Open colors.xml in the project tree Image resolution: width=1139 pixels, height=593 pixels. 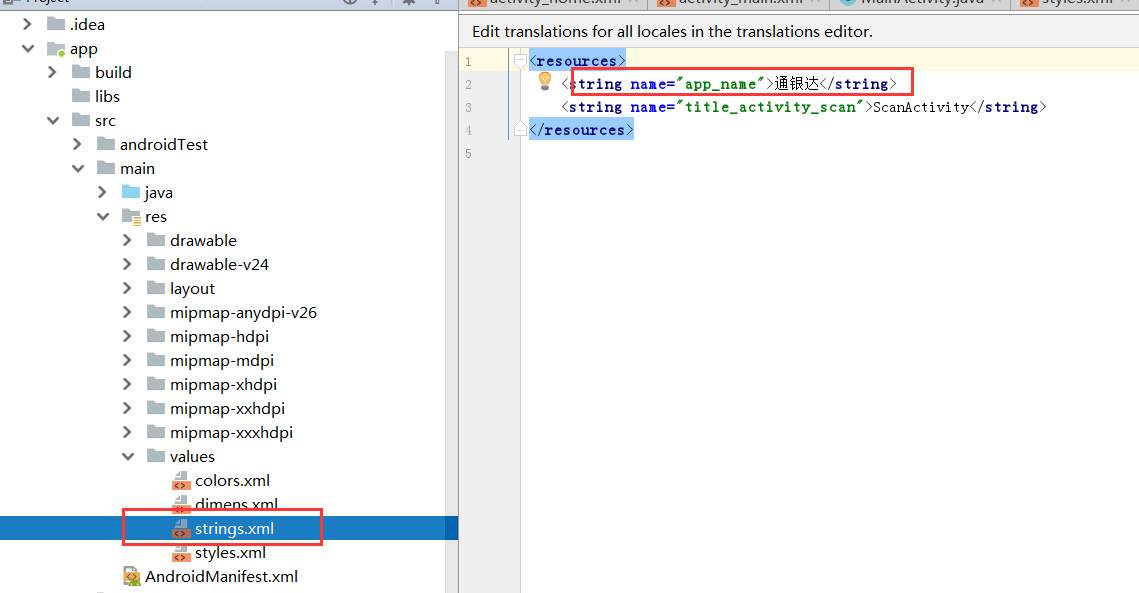(x=232, y=480)
